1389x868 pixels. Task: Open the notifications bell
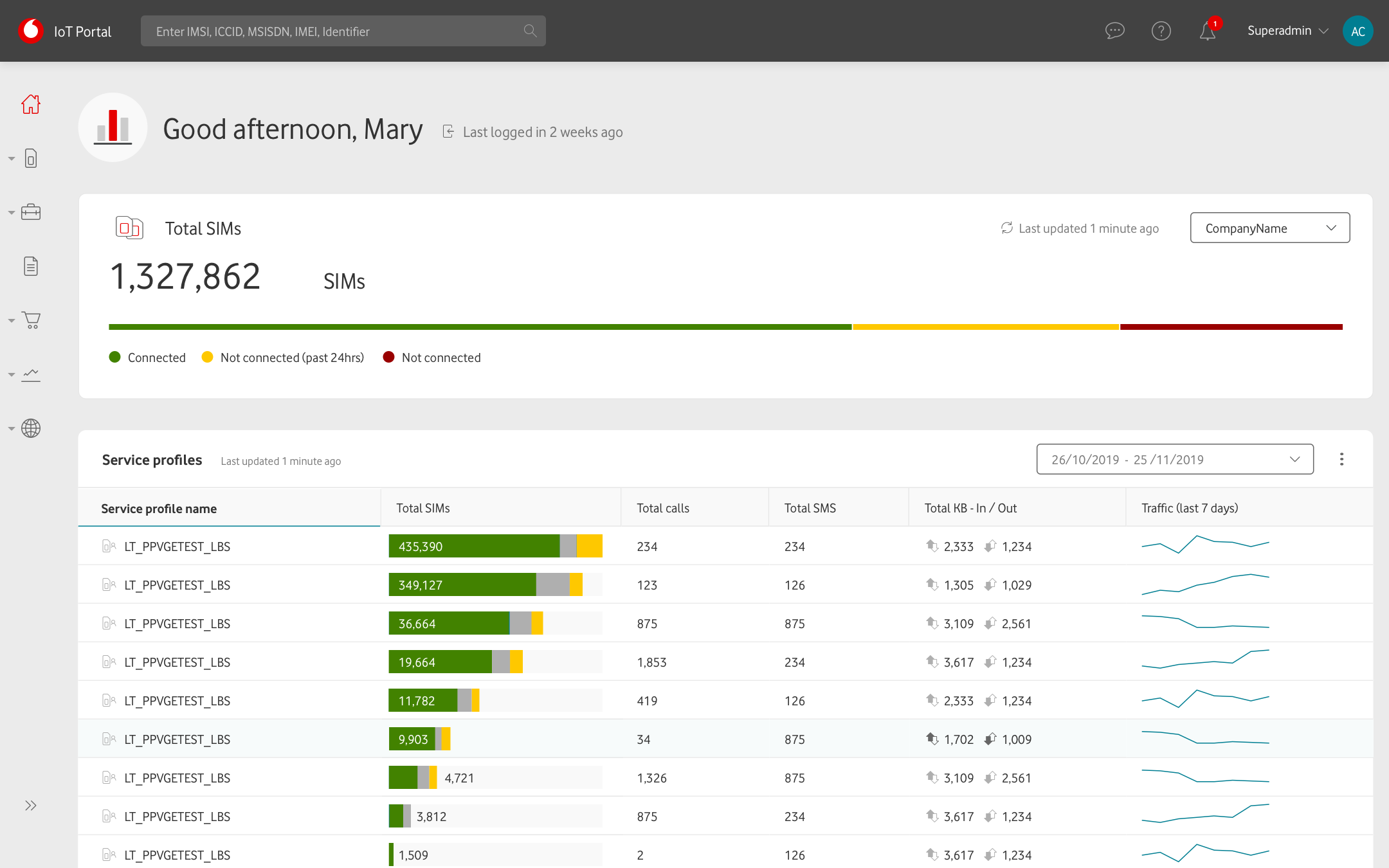(1208, 31)
